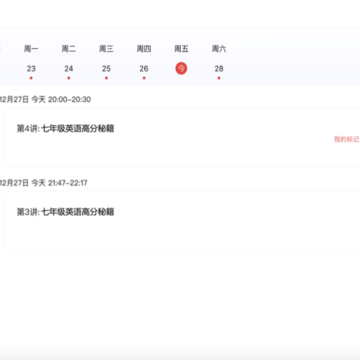Click the 周四 weekday label
The image size is (360, 360).
[144, 49]
